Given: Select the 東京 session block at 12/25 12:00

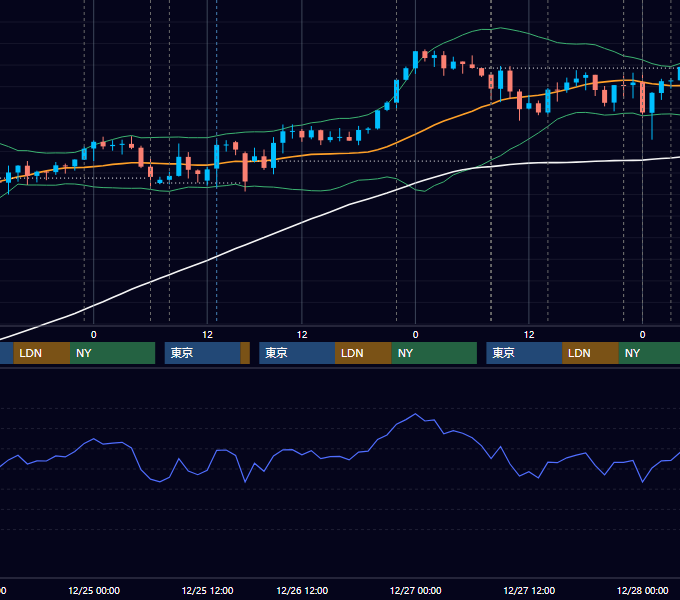Looking at the screenshot, I should (x=203, y=353).
